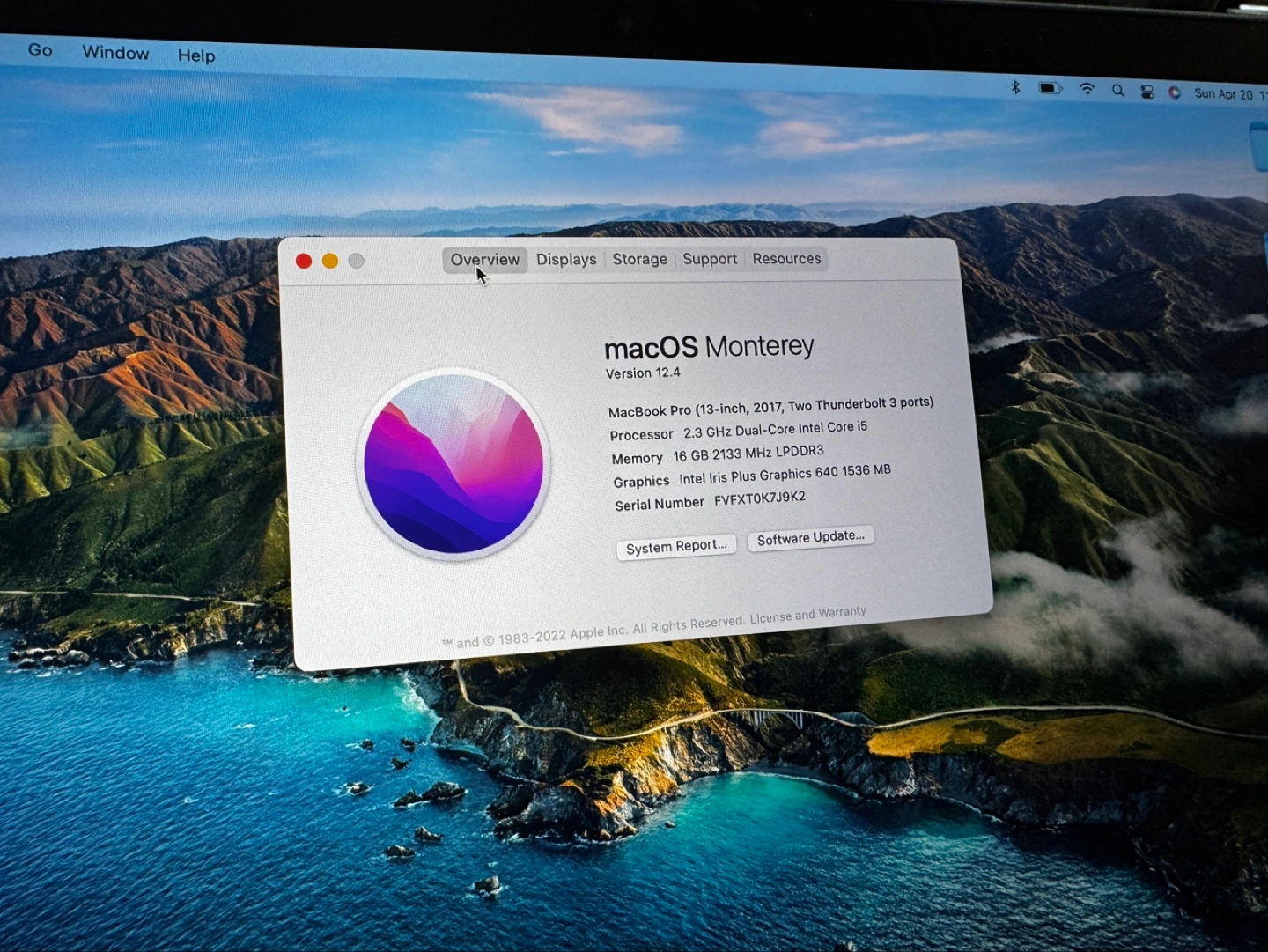Switch to the Displays tab

pos(566,260)
